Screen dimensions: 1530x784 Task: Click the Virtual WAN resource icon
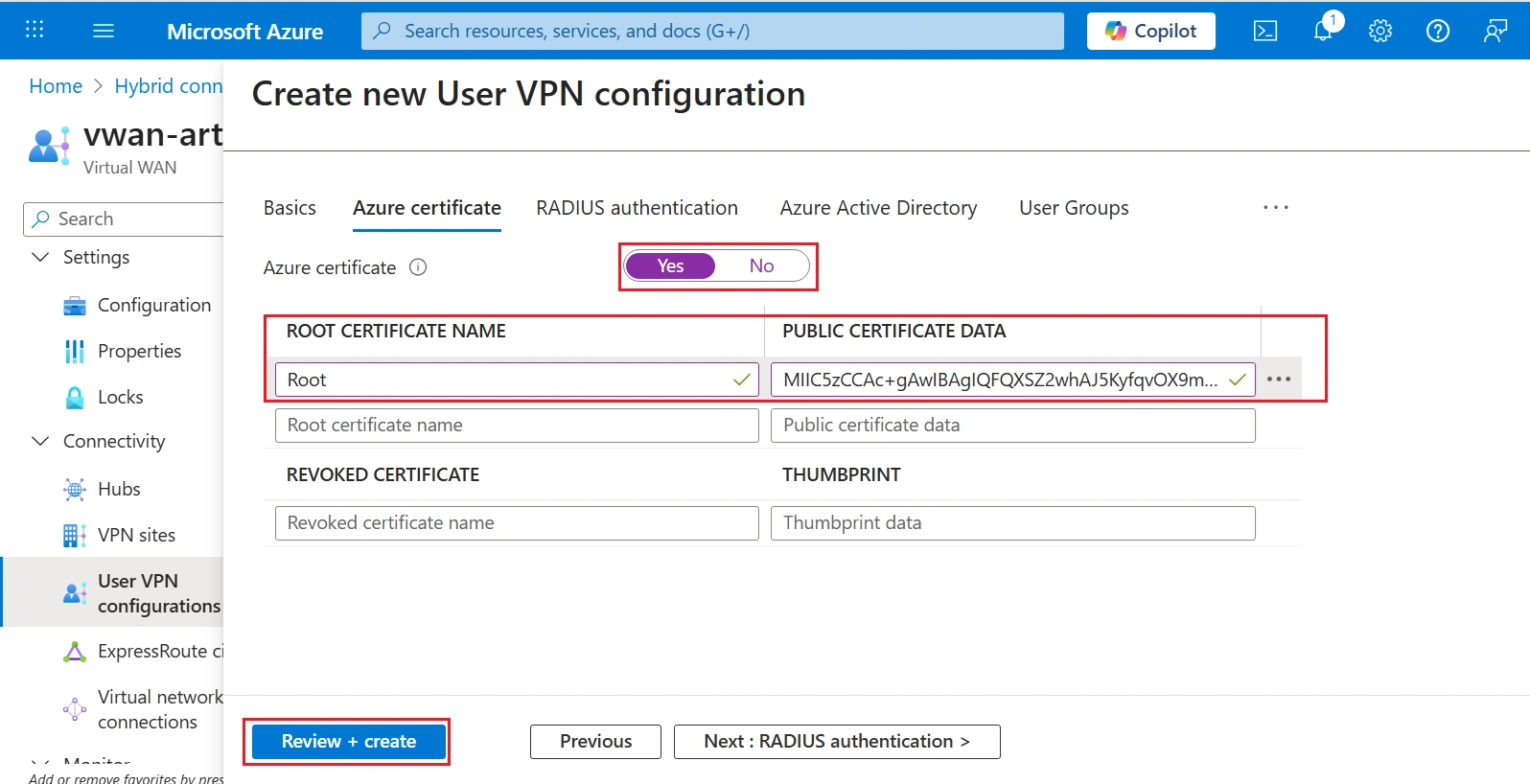point(49,146)
